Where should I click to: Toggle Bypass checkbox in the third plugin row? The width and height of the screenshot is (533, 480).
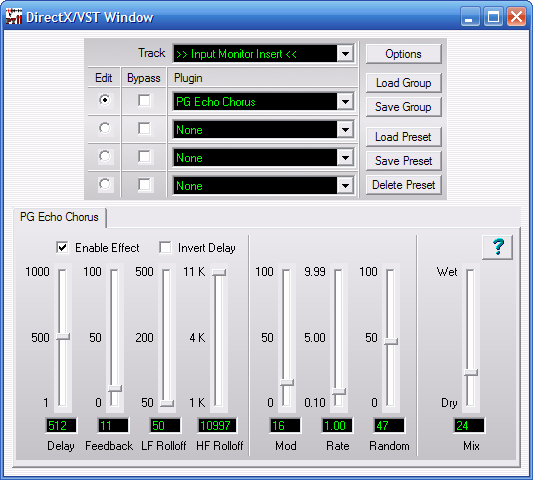point(144,157)
